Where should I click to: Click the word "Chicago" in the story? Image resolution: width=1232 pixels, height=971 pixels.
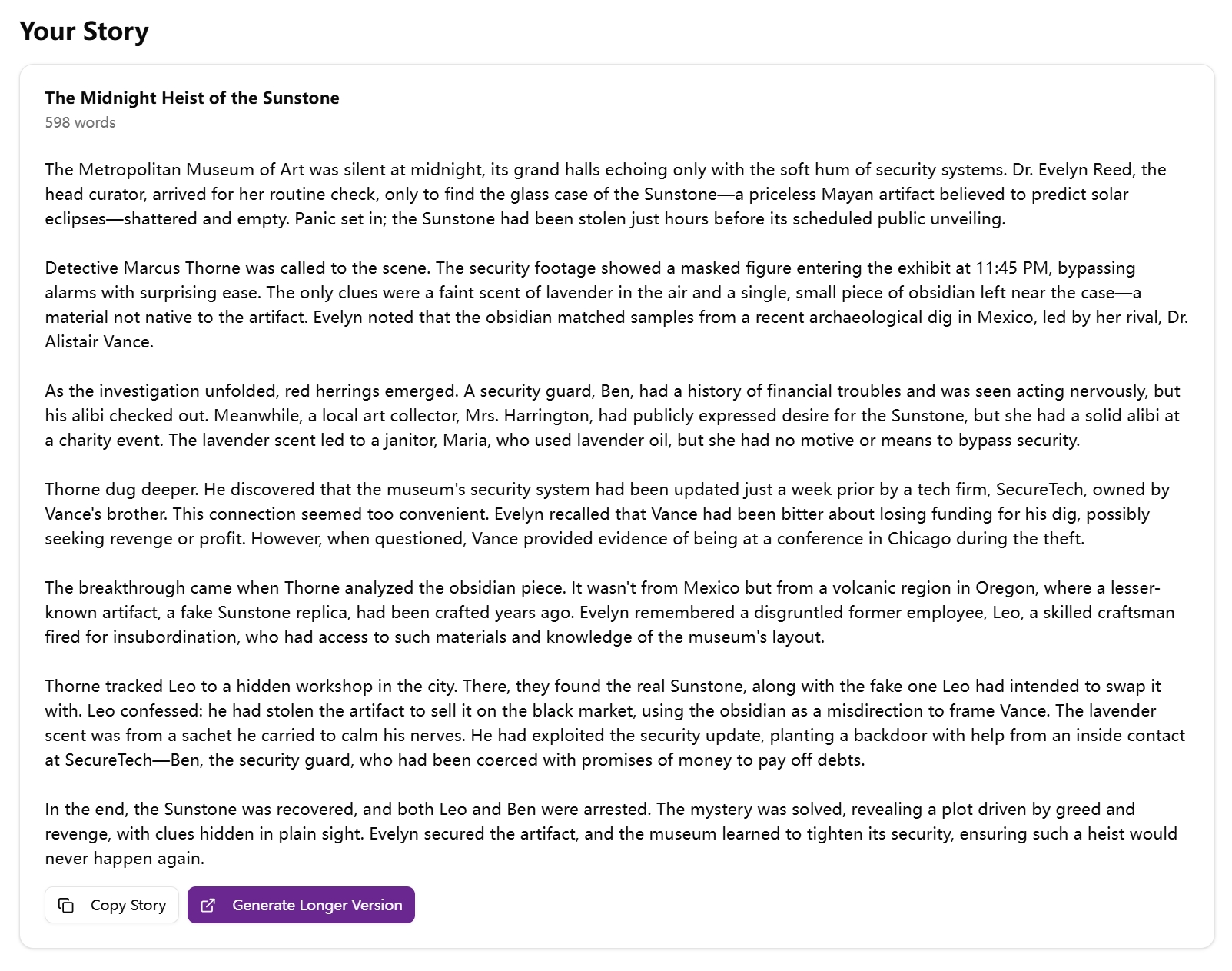point(919,538)
